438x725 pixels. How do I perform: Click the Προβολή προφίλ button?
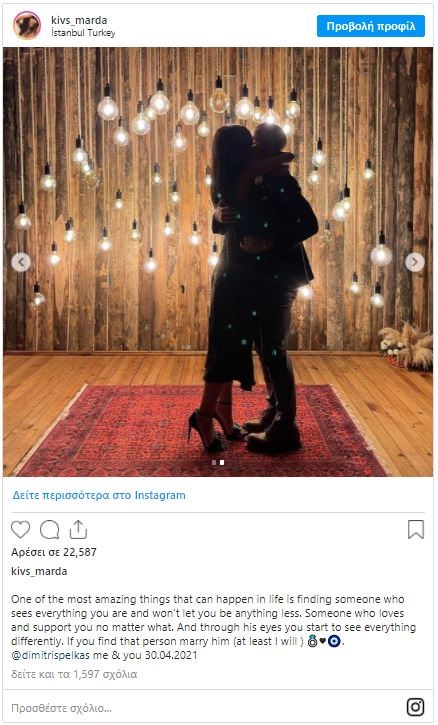pos(371,26)
